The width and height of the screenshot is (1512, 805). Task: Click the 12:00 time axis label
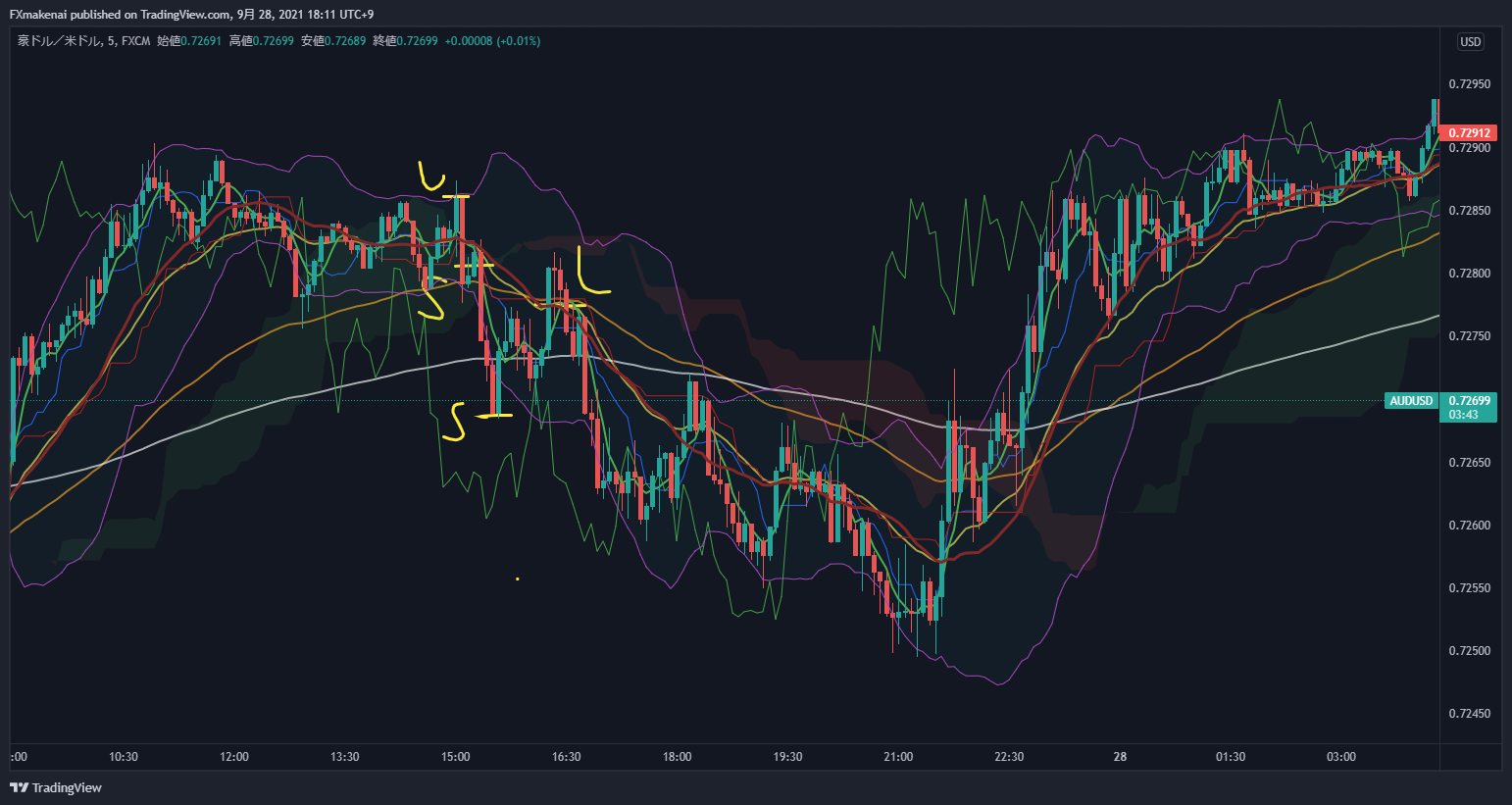point(234,757)
